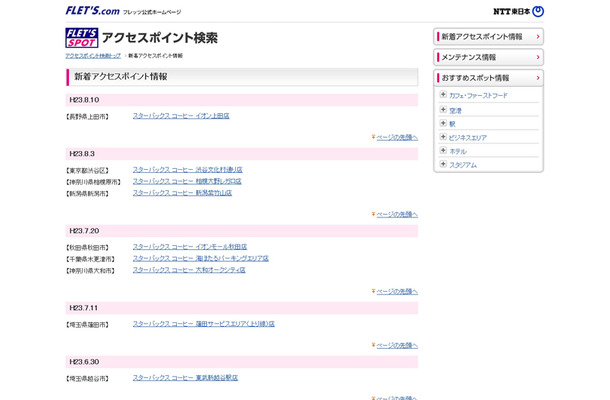Screen dimensions: 610x400
Task: Open スターバックス コーヒー 大和オークシティ店 link
Action: [189, 270]
